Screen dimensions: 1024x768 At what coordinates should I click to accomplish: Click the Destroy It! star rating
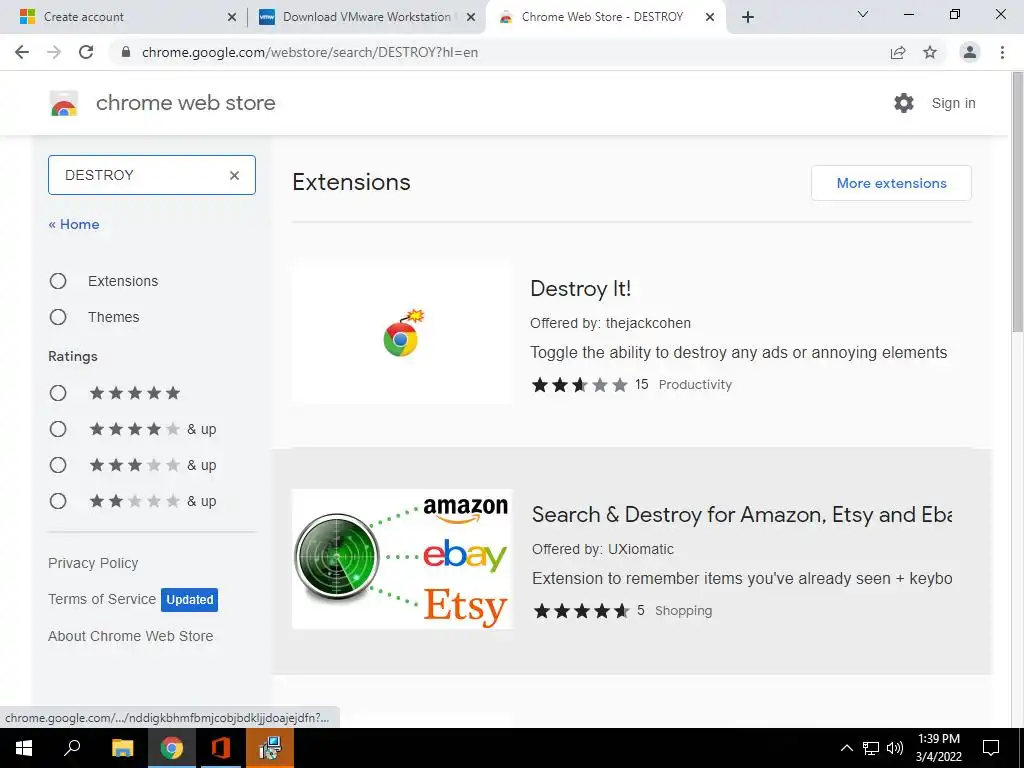pos(580,385)
